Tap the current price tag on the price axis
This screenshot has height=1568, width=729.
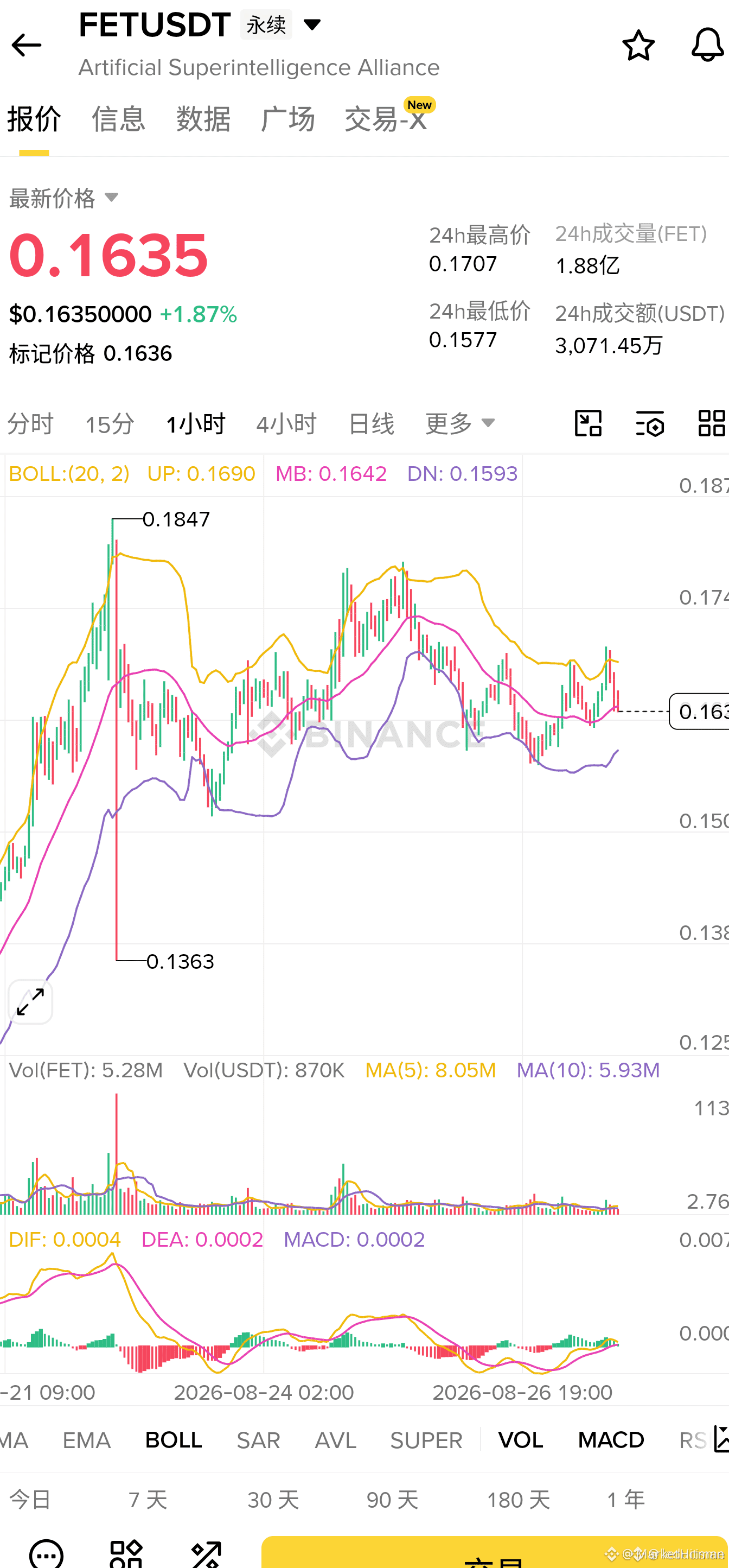point(699,711)
